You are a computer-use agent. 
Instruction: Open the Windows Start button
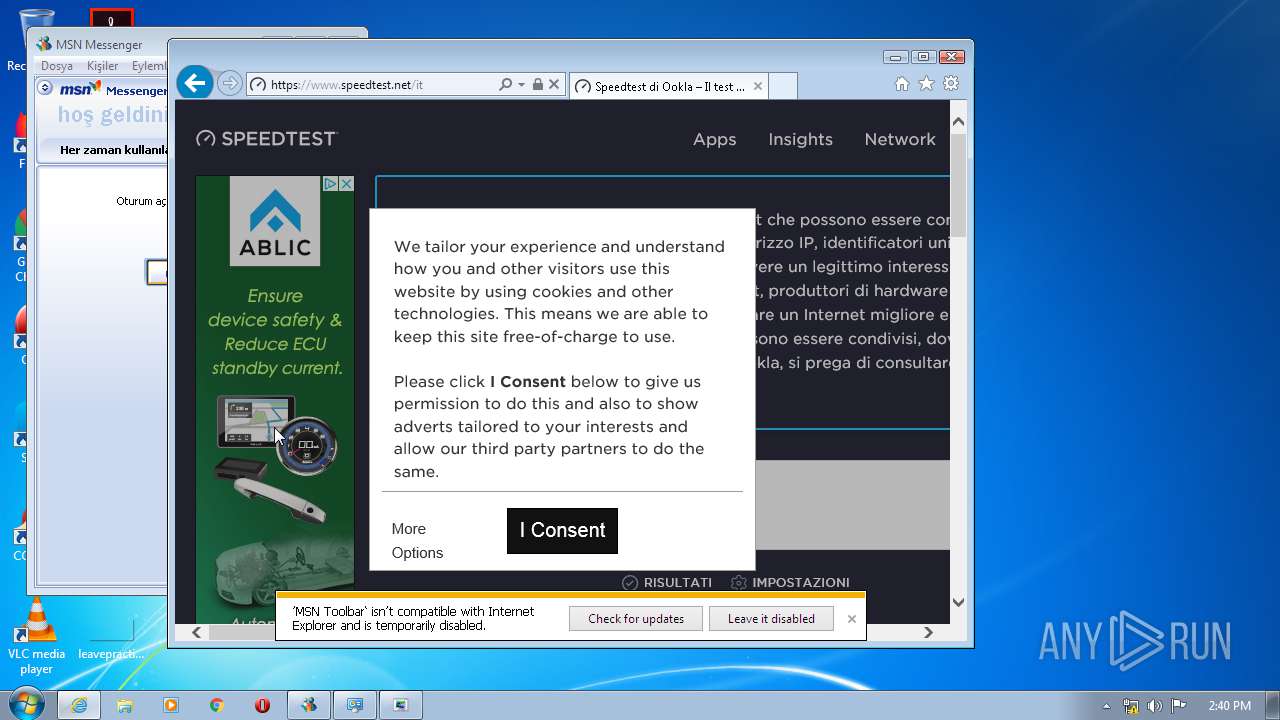click(x=26, y=705)
